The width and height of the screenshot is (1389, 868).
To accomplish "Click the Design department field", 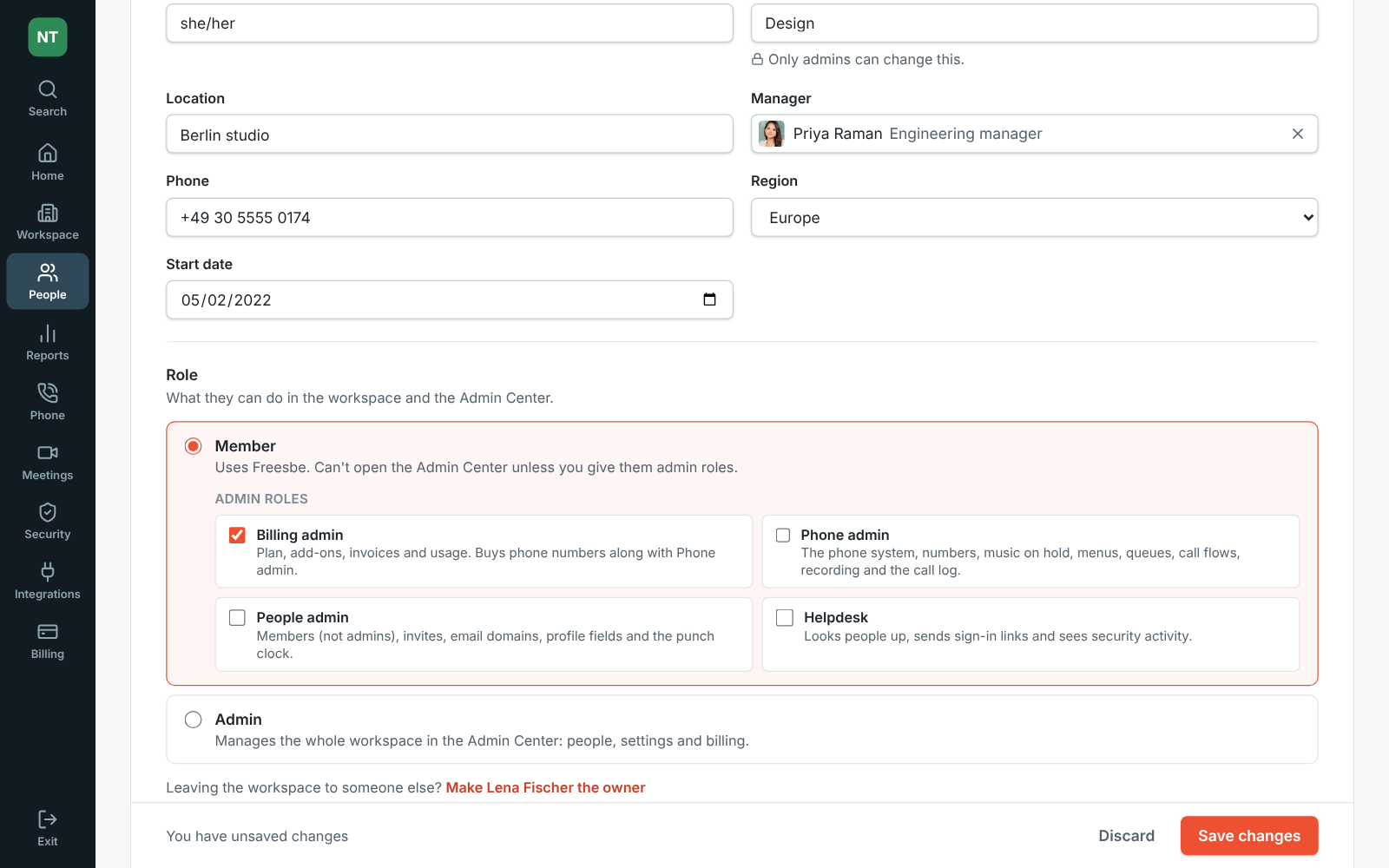I will point(1034,23).
